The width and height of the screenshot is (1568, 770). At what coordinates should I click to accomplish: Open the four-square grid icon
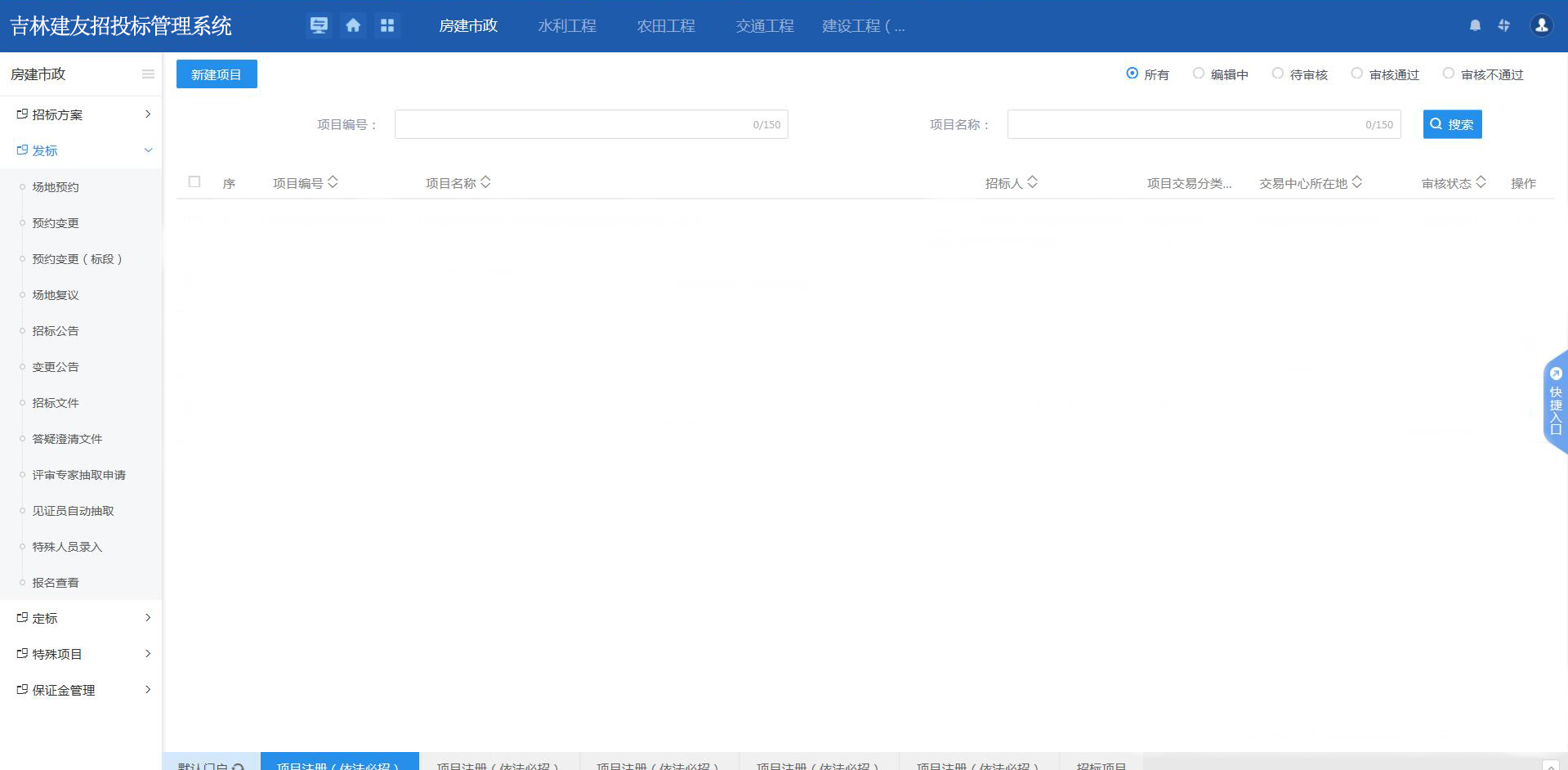click(x=387, y=25)
